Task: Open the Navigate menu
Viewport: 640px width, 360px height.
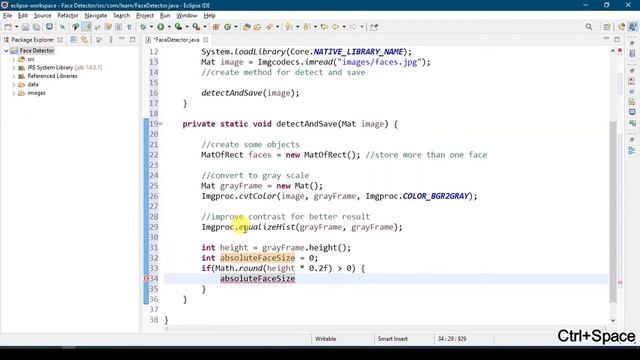Action: [96, 16]
